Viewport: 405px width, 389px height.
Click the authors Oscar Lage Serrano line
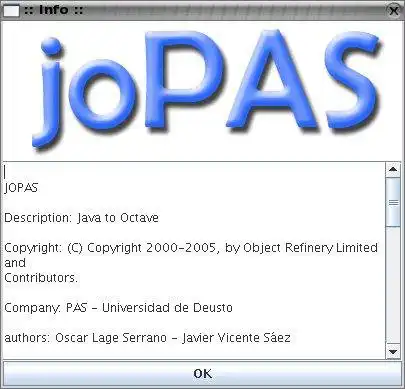click(x=147, y=338)
